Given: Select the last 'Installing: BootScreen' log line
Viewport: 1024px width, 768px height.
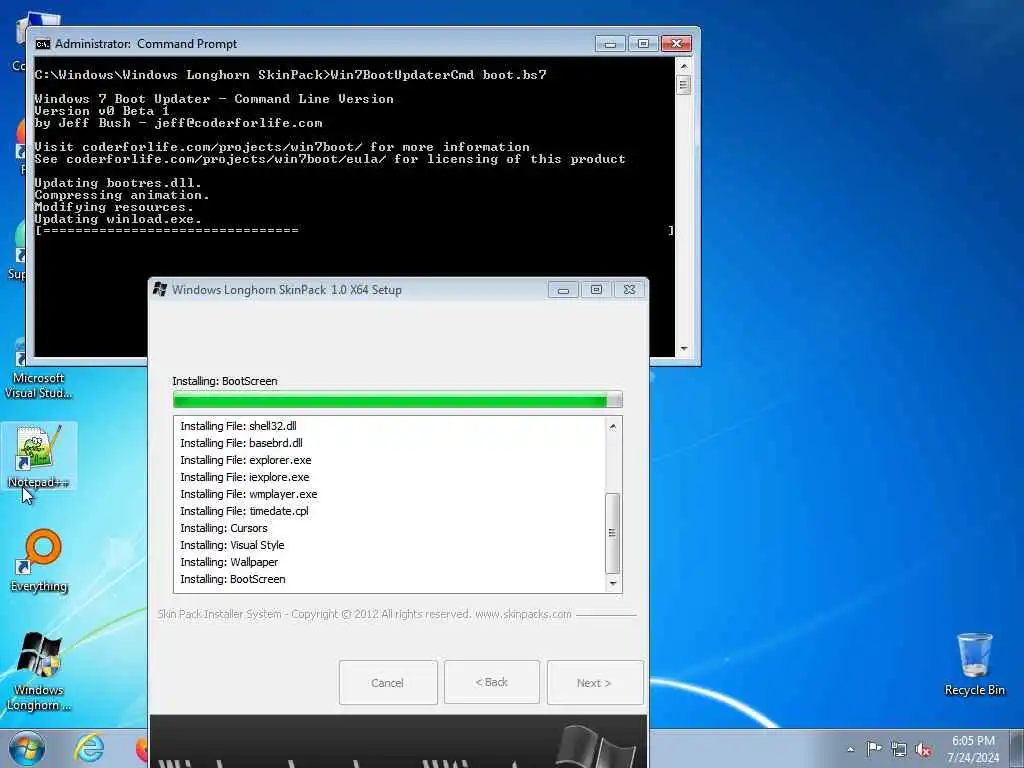Looking at the screenshot, I should click(x=233, y=579).
